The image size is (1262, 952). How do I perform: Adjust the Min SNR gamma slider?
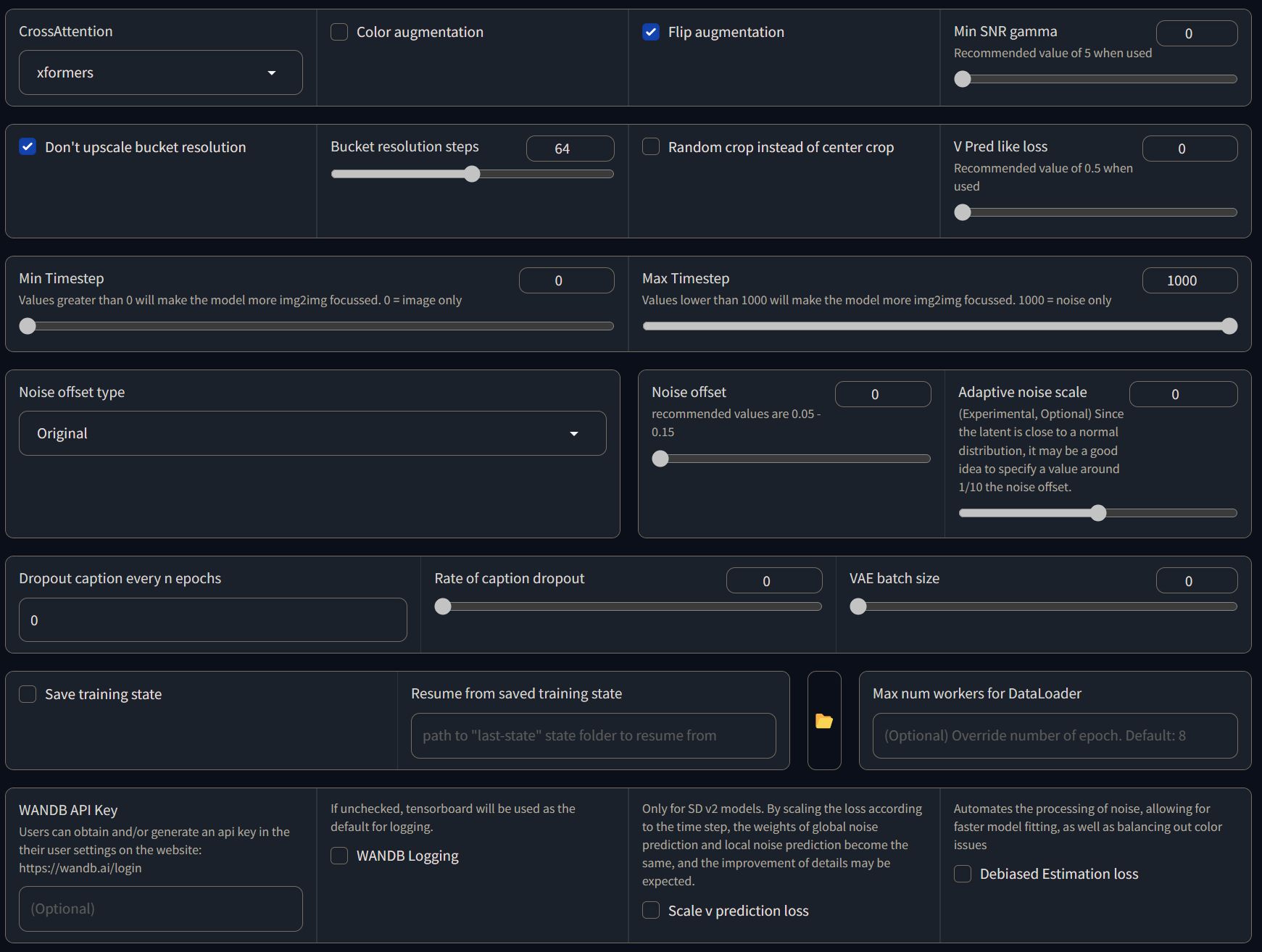click(1095, 79)
